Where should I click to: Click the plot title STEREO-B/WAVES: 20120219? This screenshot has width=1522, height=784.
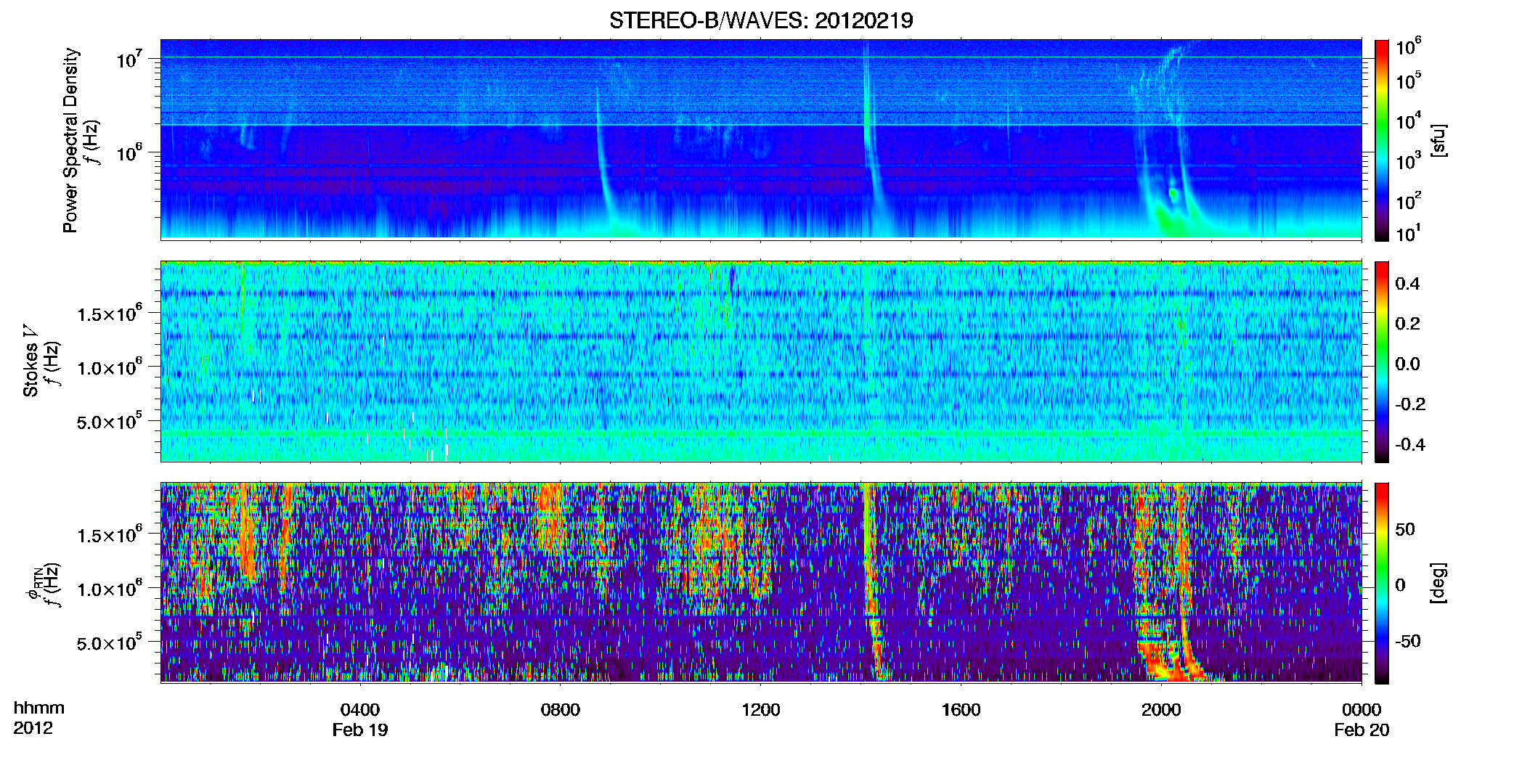[761, 20]
